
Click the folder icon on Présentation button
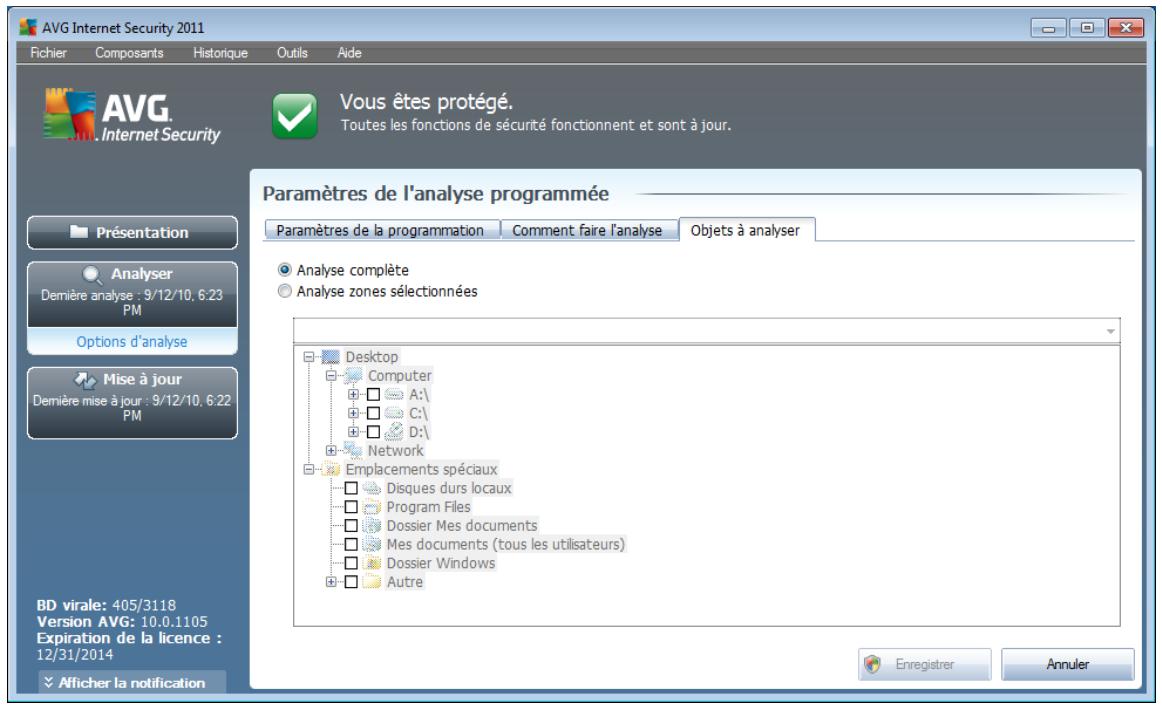79,232
